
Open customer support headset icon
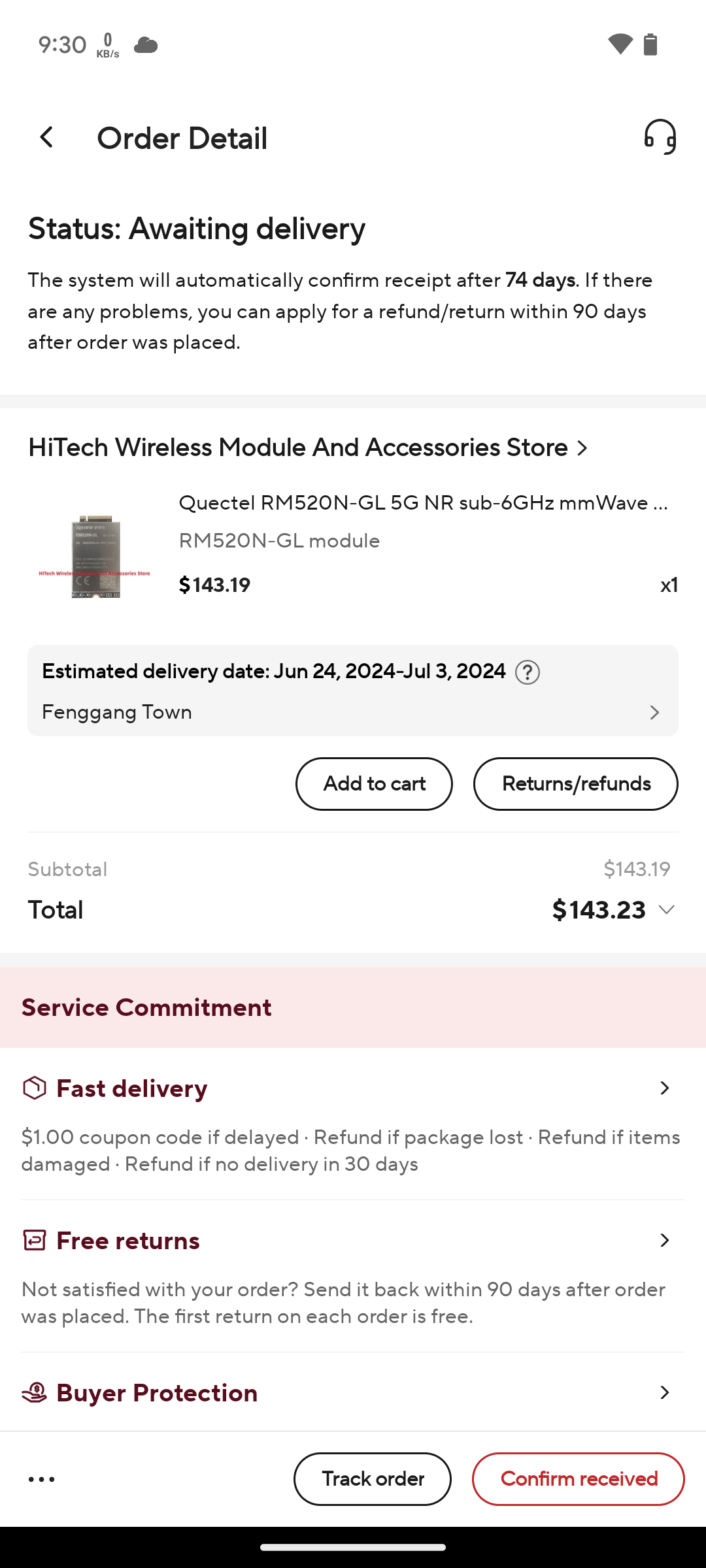click(660, 137)
